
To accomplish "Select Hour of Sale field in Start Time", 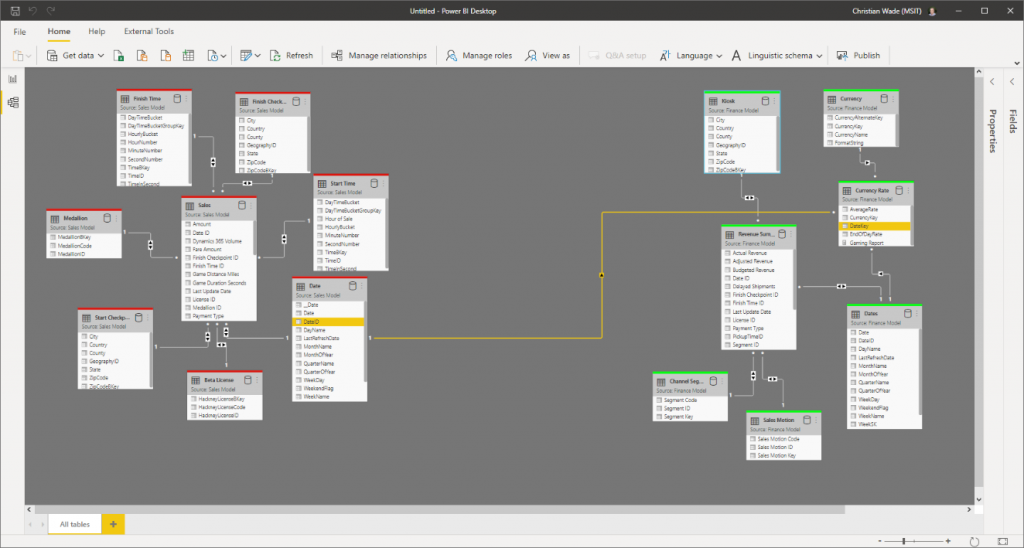I will 350,219.
